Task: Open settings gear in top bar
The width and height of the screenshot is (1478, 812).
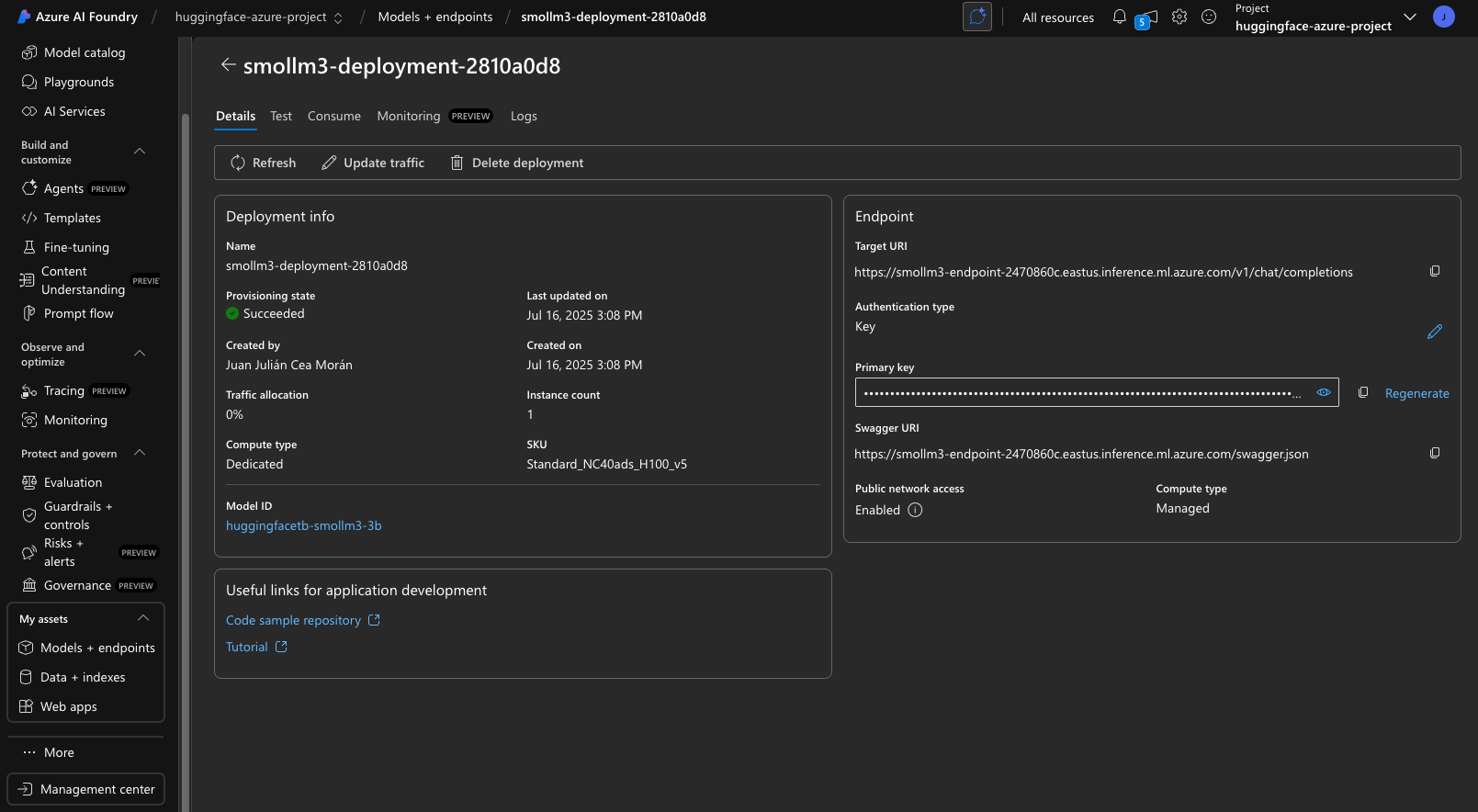Action: click(x=1179, y=17)
